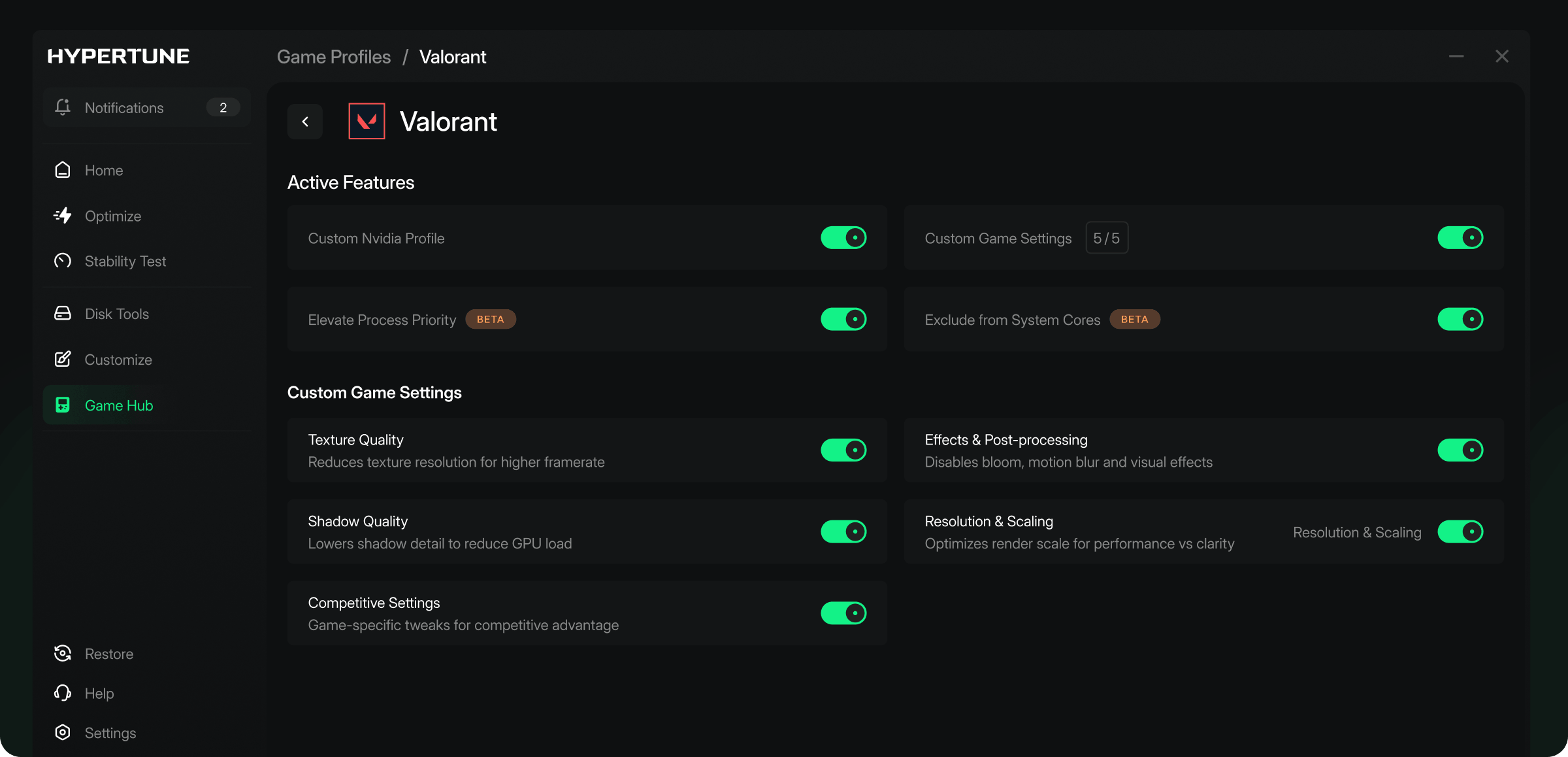This screenshot has height=757, width=1568.
Task: Click 'Game-specific tweaks for competitive advantage'
Action: coord(463,626)
